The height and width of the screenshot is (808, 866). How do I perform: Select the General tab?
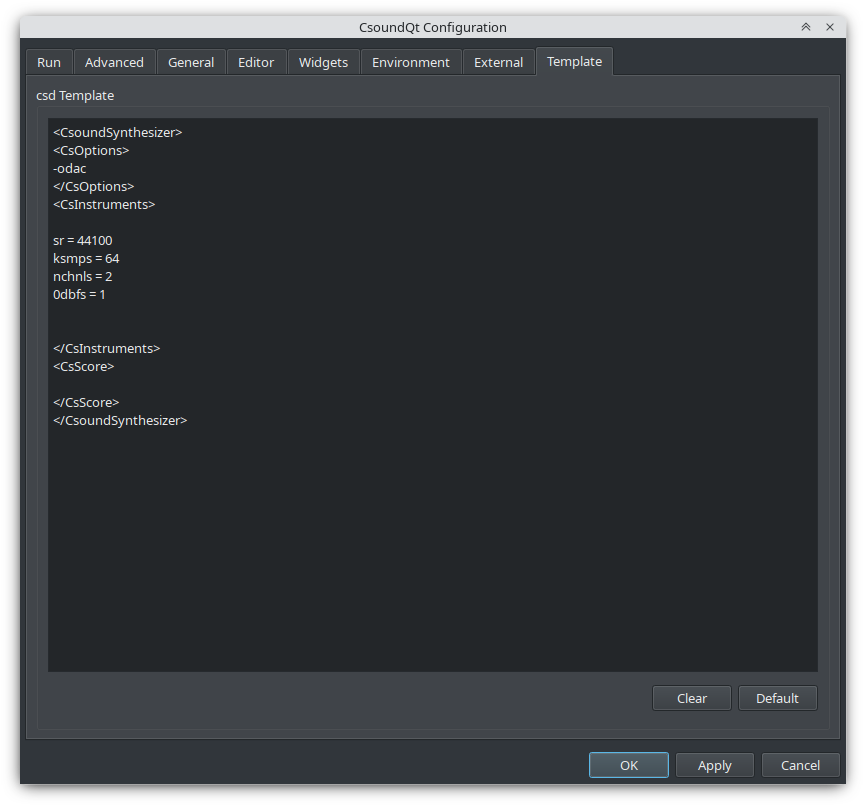191,62
